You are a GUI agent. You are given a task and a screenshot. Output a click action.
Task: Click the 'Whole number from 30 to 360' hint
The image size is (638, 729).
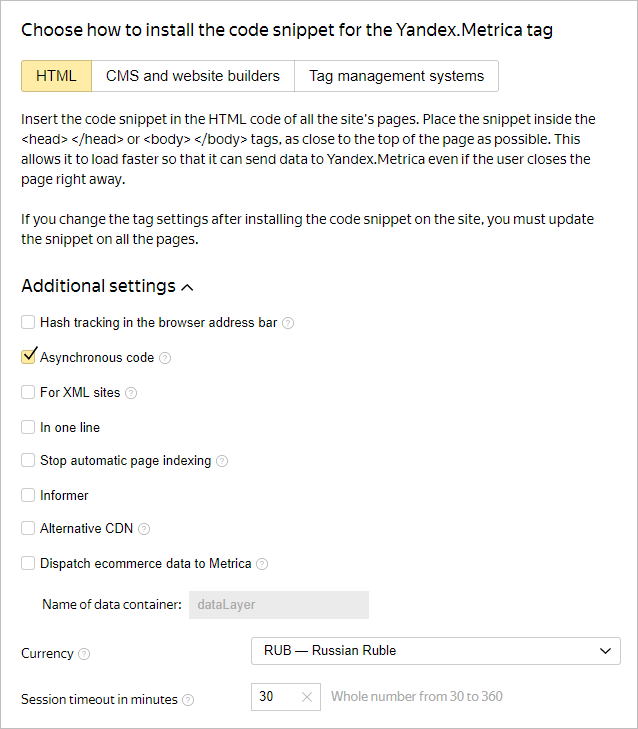tap(417, 696)
